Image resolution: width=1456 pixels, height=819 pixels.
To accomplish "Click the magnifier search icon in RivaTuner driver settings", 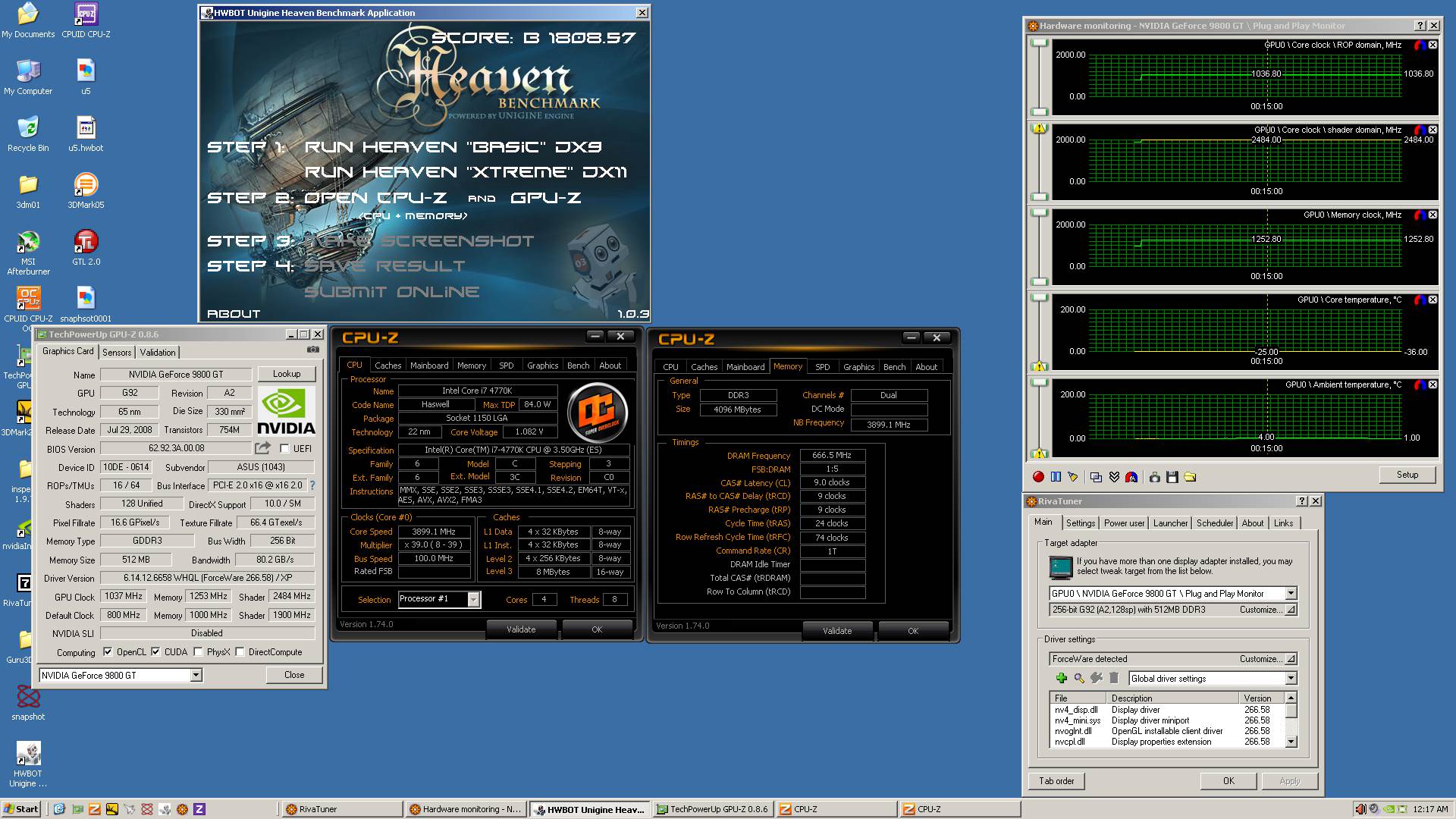I will 1078,678.
